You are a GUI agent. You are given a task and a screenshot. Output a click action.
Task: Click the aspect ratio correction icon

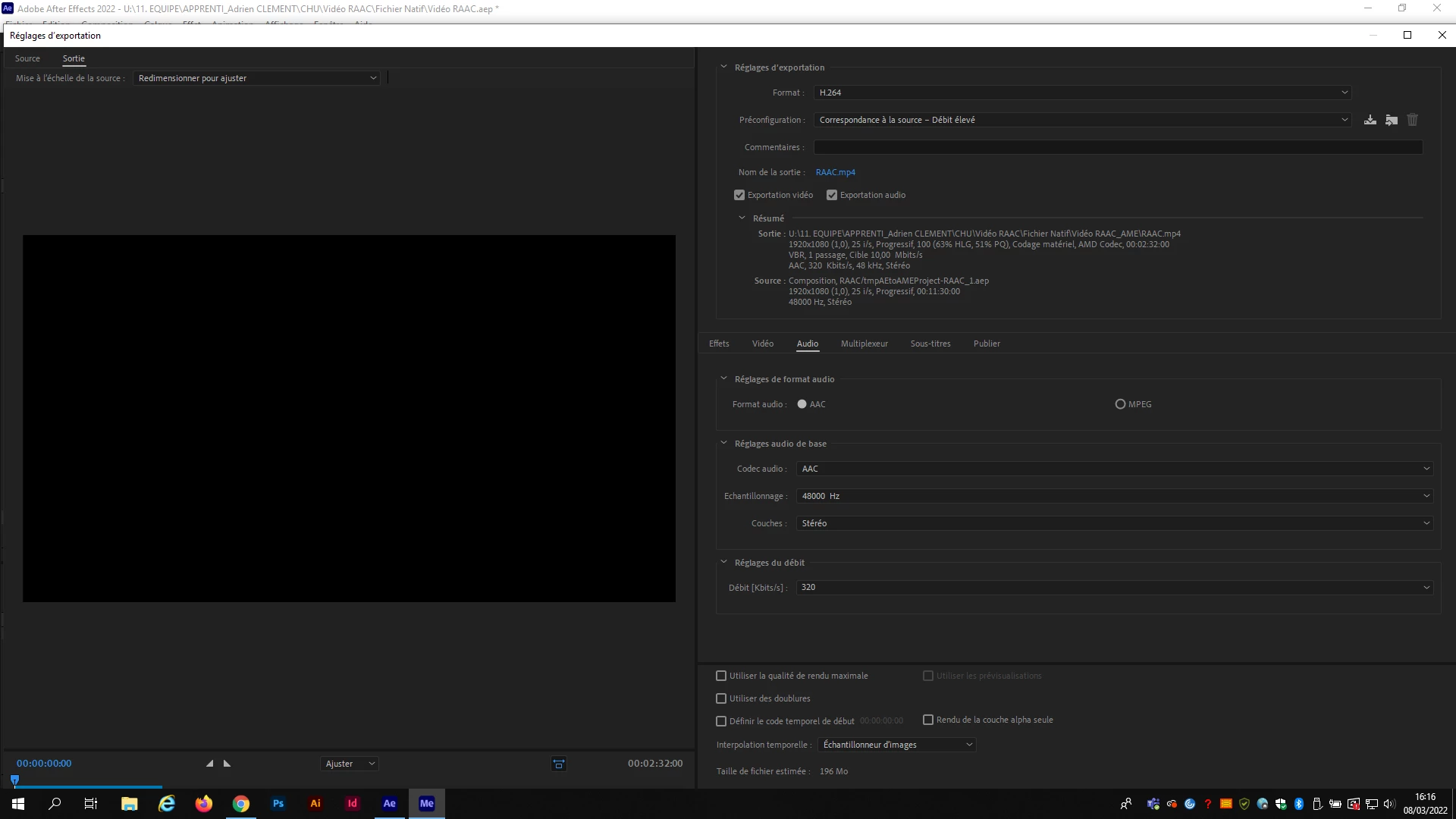559,764
